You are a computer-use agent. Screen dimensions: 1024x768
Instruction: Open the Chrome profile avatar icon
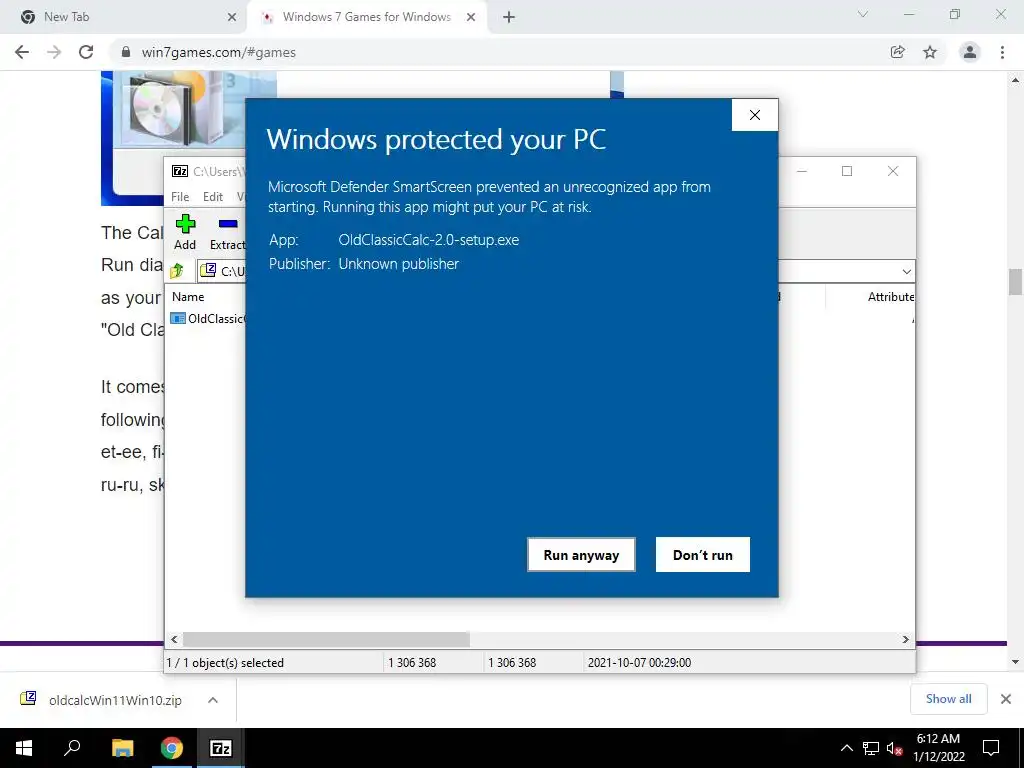(x=970, y=52)
